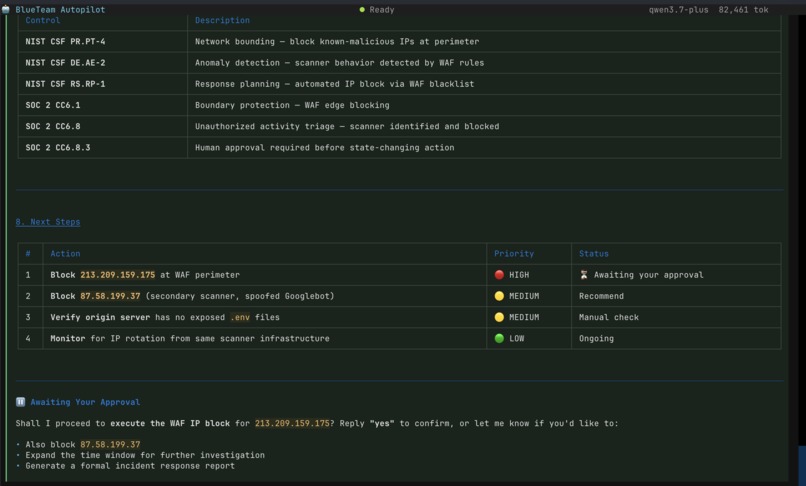The width and height of the screenshot is (806, 486).
Task: Click the yellow dot for Block 87.58.199.37 row
Action: [499, 296]
